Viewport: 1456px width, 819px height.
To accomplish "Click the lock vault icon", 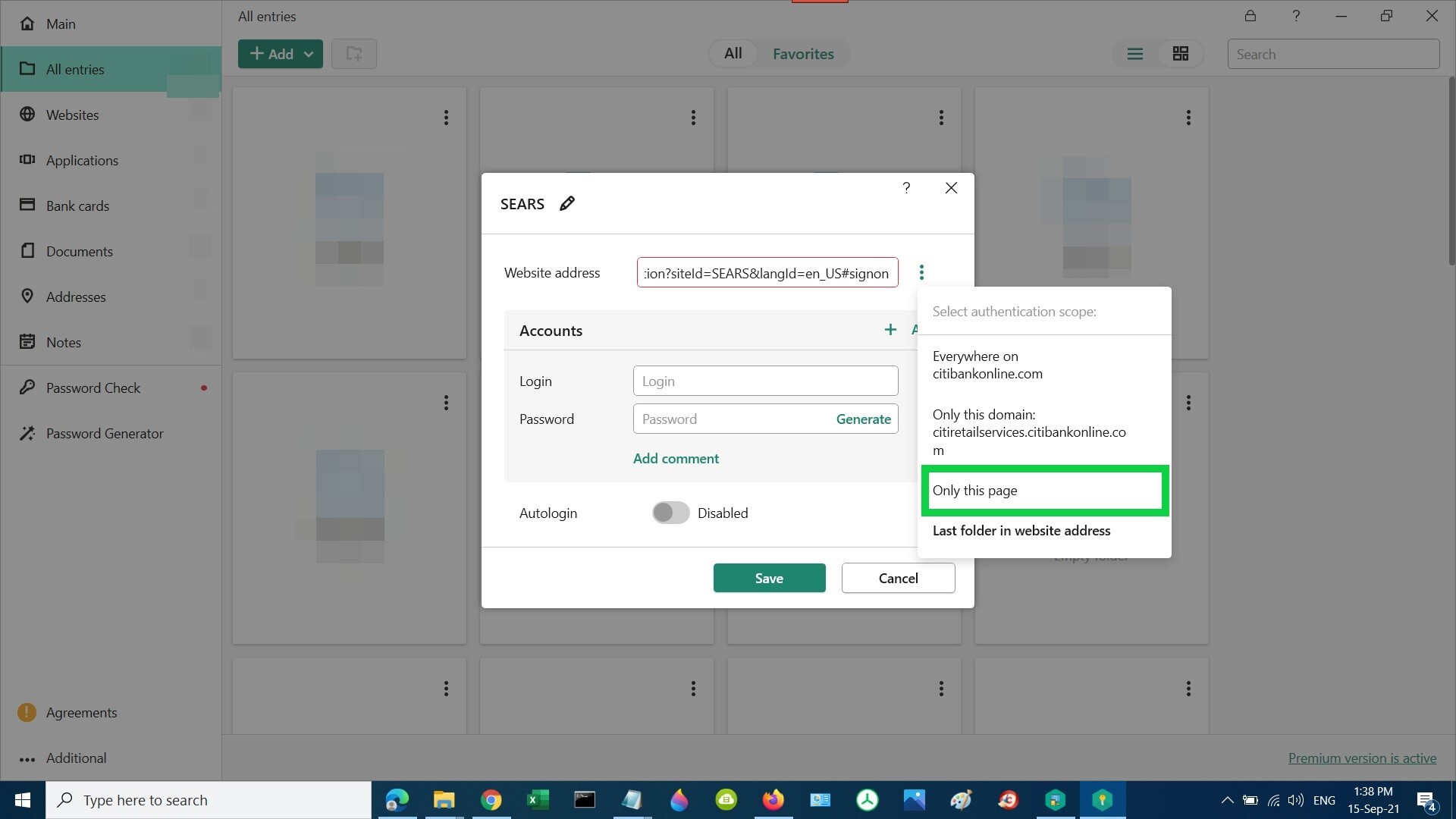I will click(x=1250, y=16).
